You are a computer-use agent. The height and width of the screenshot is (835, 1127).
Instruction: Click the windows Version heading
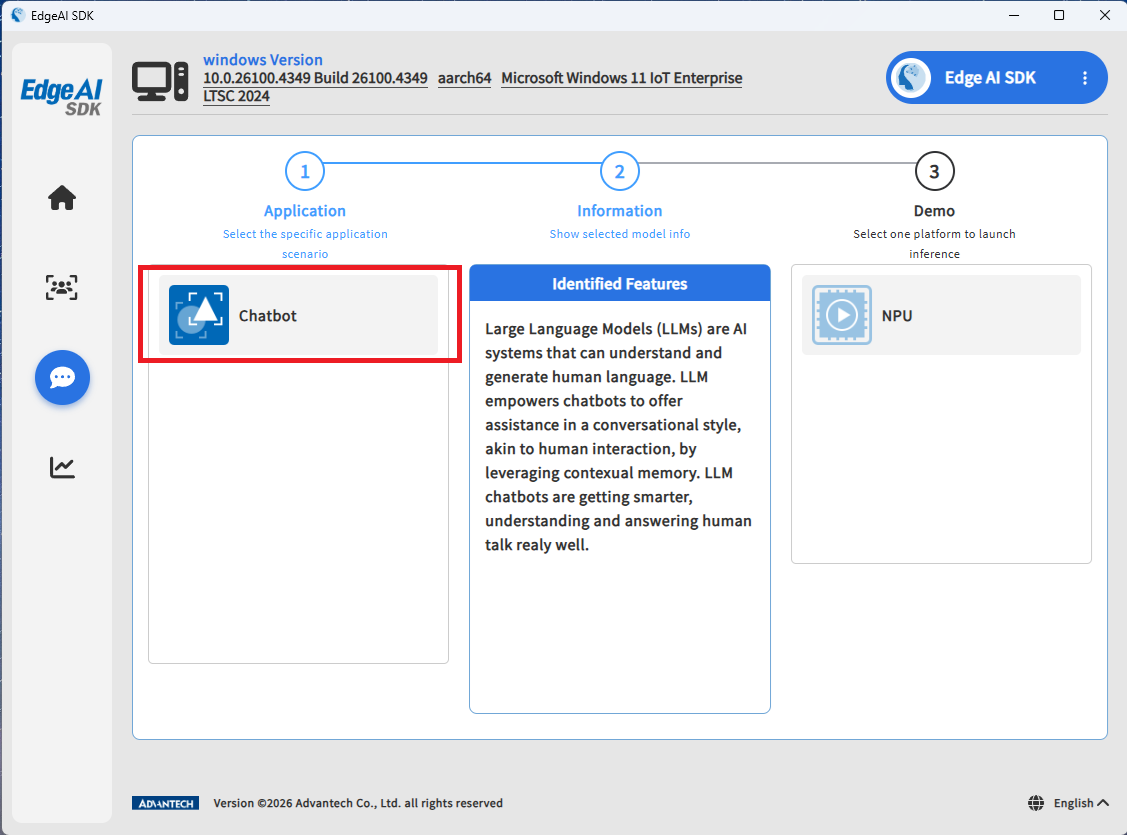pos(262,60)
